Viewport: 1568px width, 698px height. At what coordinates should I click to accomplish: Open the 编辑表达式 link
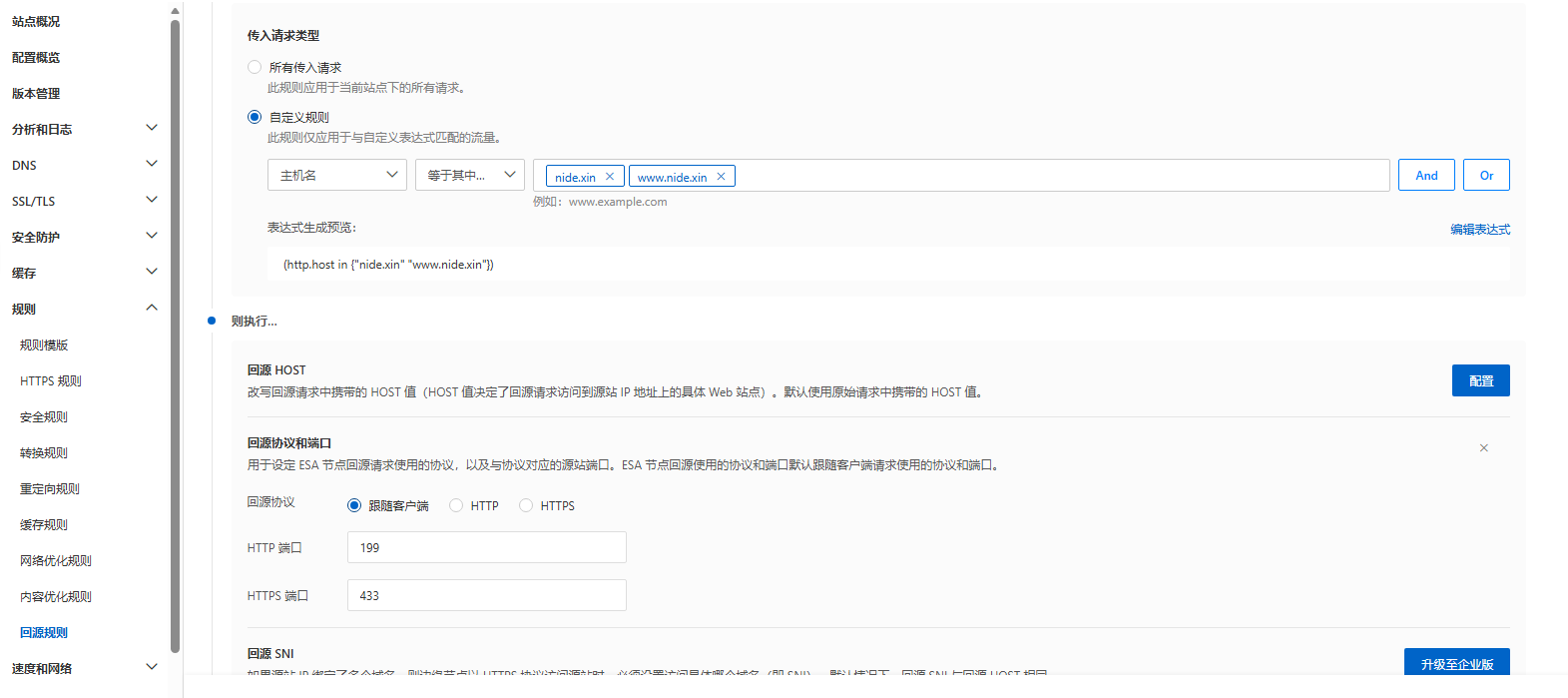(x=1479, y=230)
